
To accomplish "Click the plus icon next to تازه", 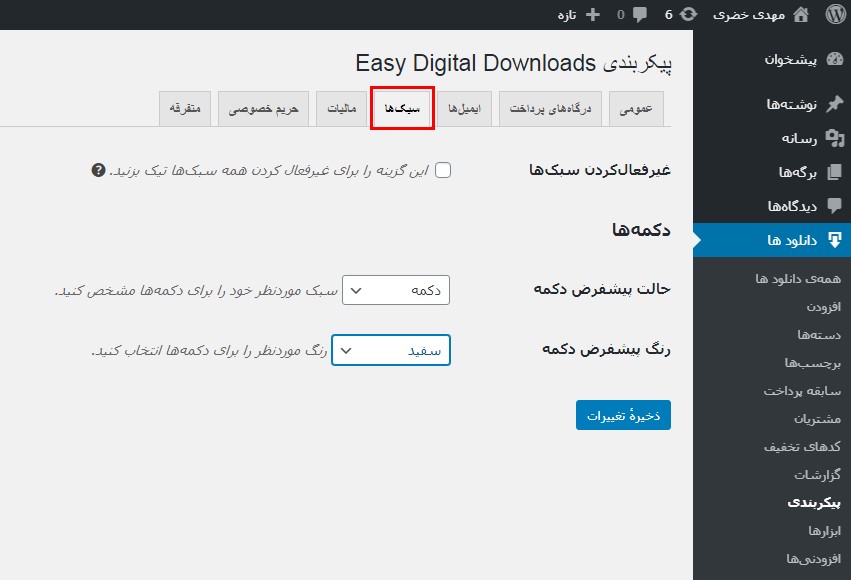I will point(593,15).
